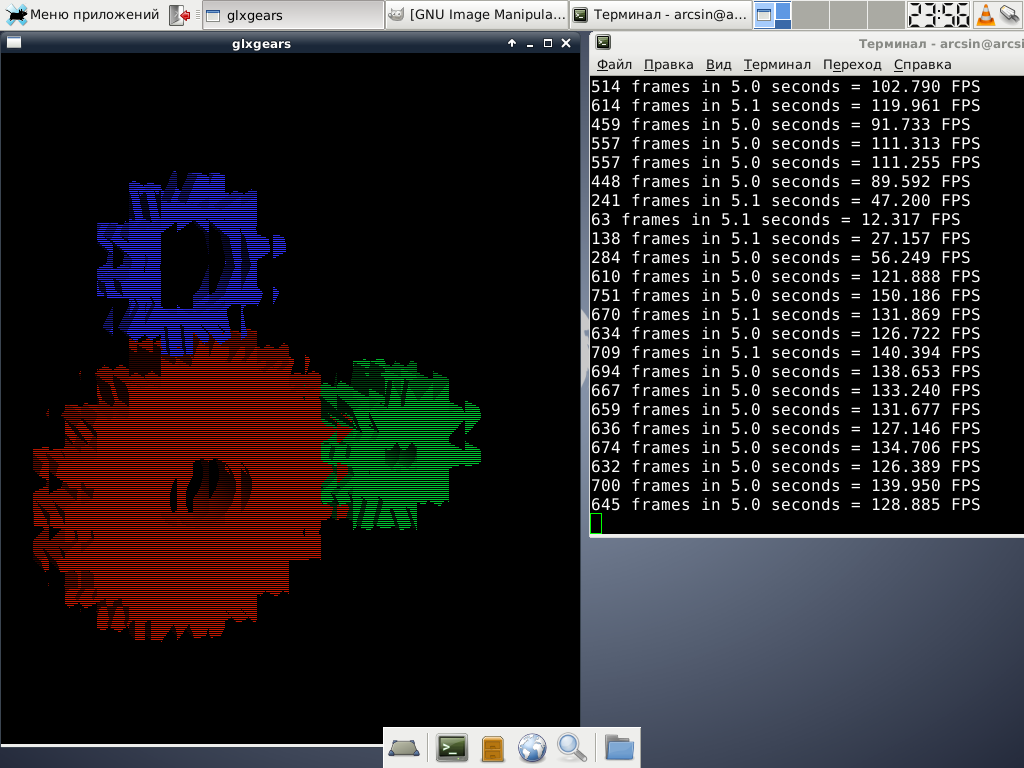The height and width of the screenshot is (768, 1024).
Task: Click terminal line ending 128.885 FPS
Action: 786,504
